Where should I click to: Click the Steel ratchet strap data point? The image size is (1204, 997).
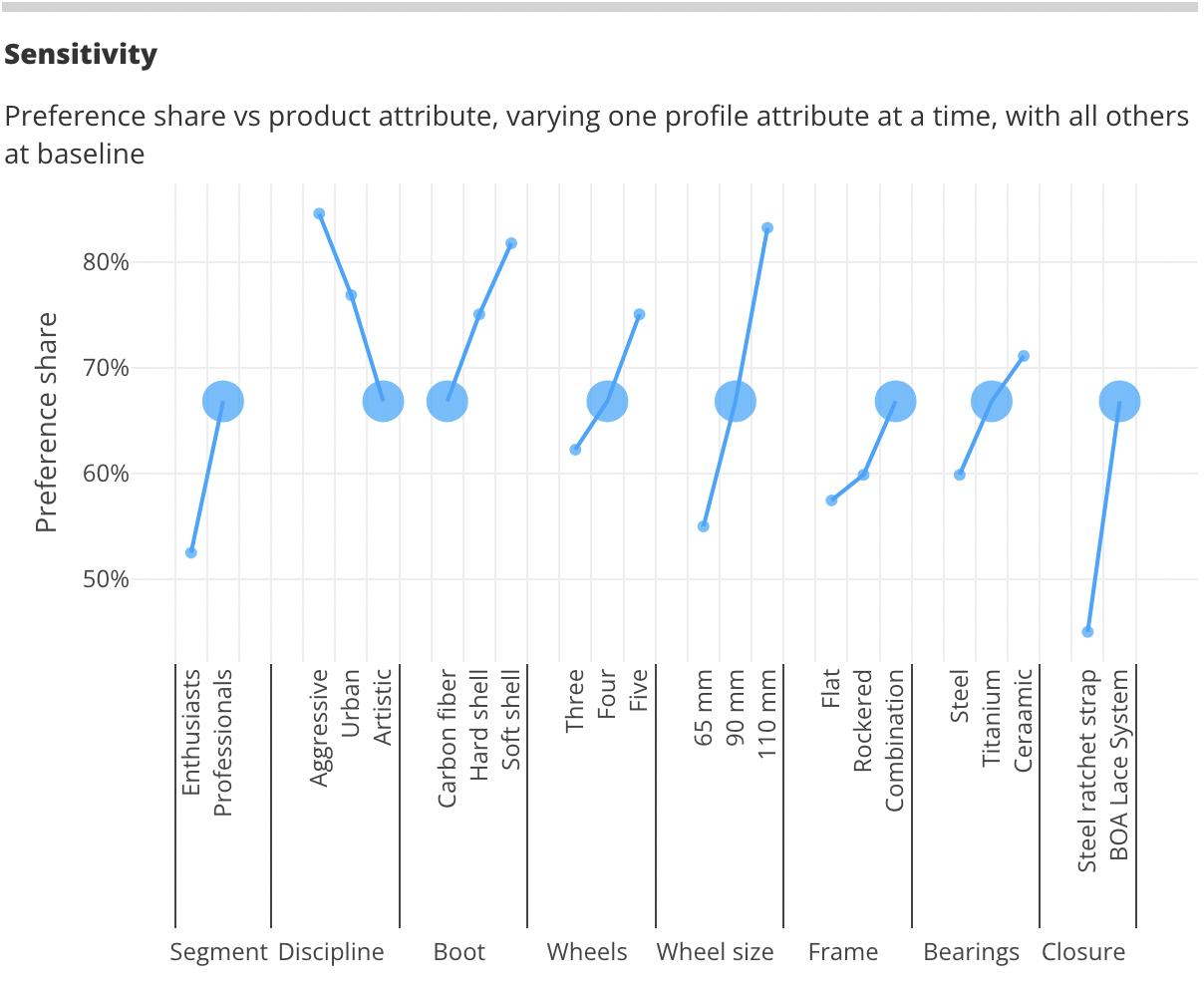point(1087,632)
